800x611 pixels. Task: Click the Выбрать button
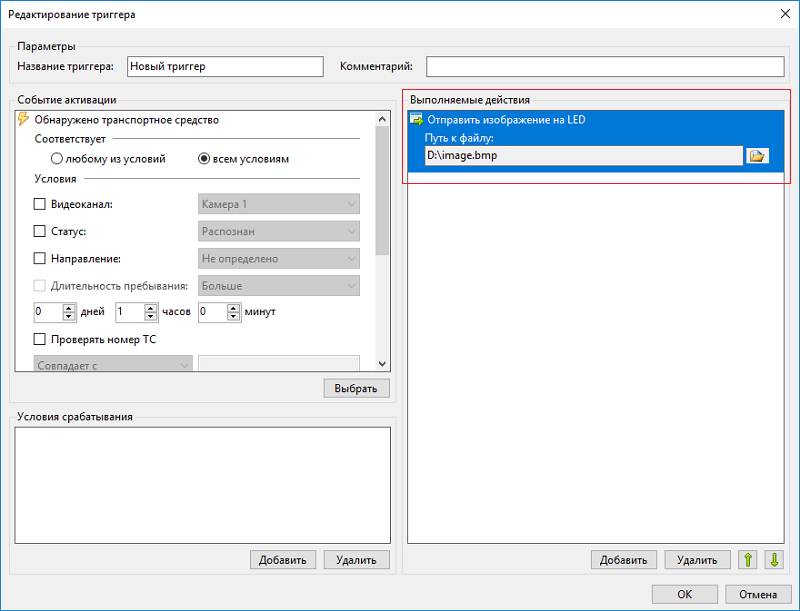click(x=356, y=388)
